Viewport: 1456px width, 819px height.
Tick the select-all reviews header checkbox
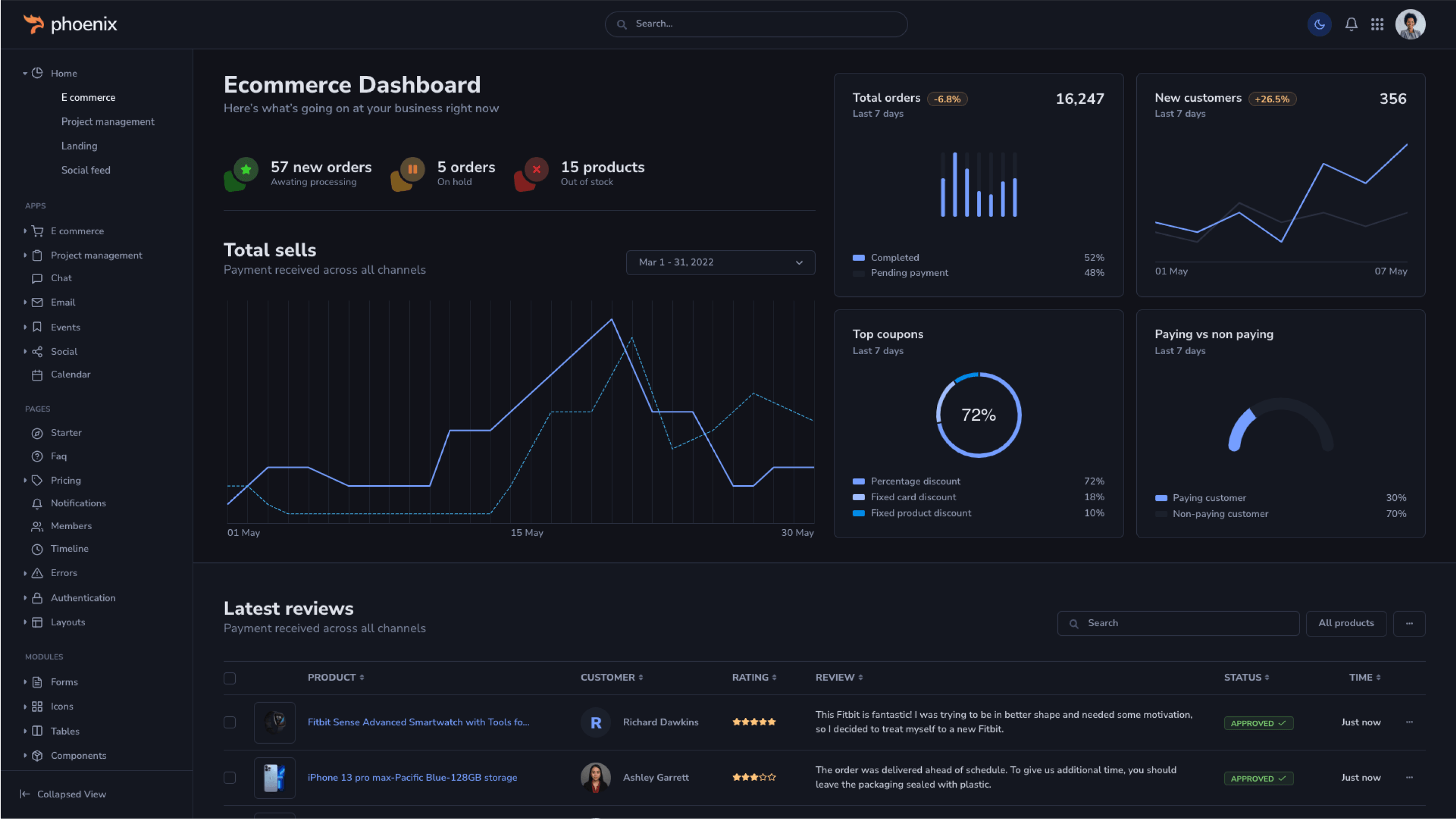click(230, 678)
